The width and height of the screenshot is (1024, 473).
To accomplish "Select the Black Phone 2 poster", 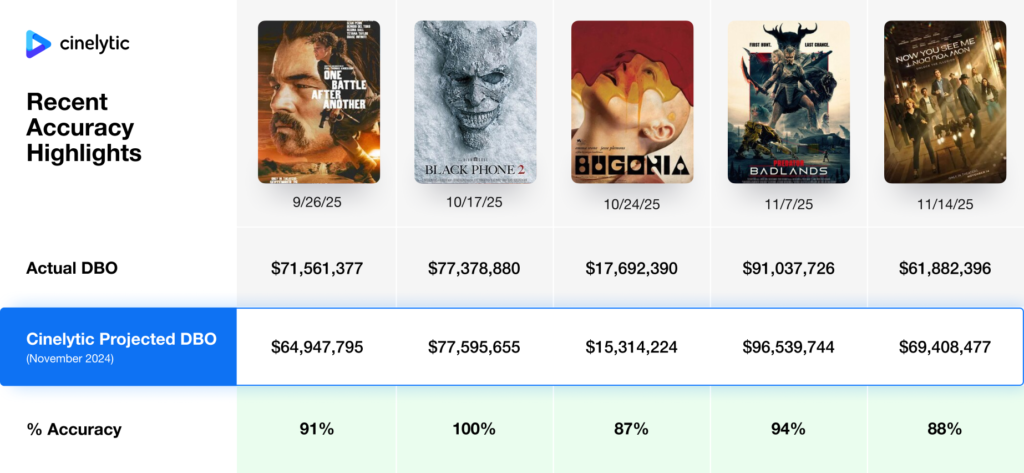I will (475, 102).
